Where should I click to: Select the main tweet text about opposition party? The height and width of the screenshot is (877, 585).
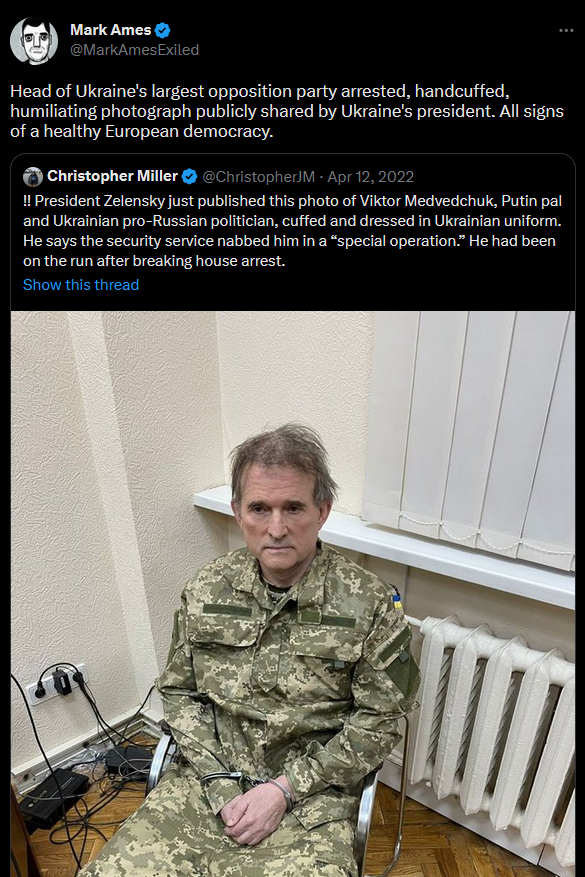pos(287,111)
